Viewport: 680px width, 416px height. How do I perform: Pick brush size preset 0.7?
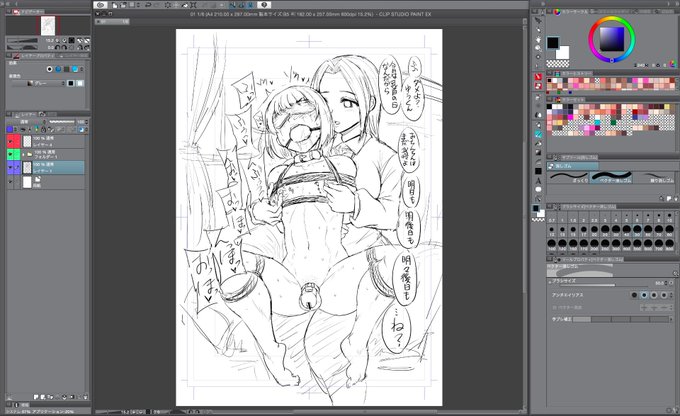(x=552, y=217)
